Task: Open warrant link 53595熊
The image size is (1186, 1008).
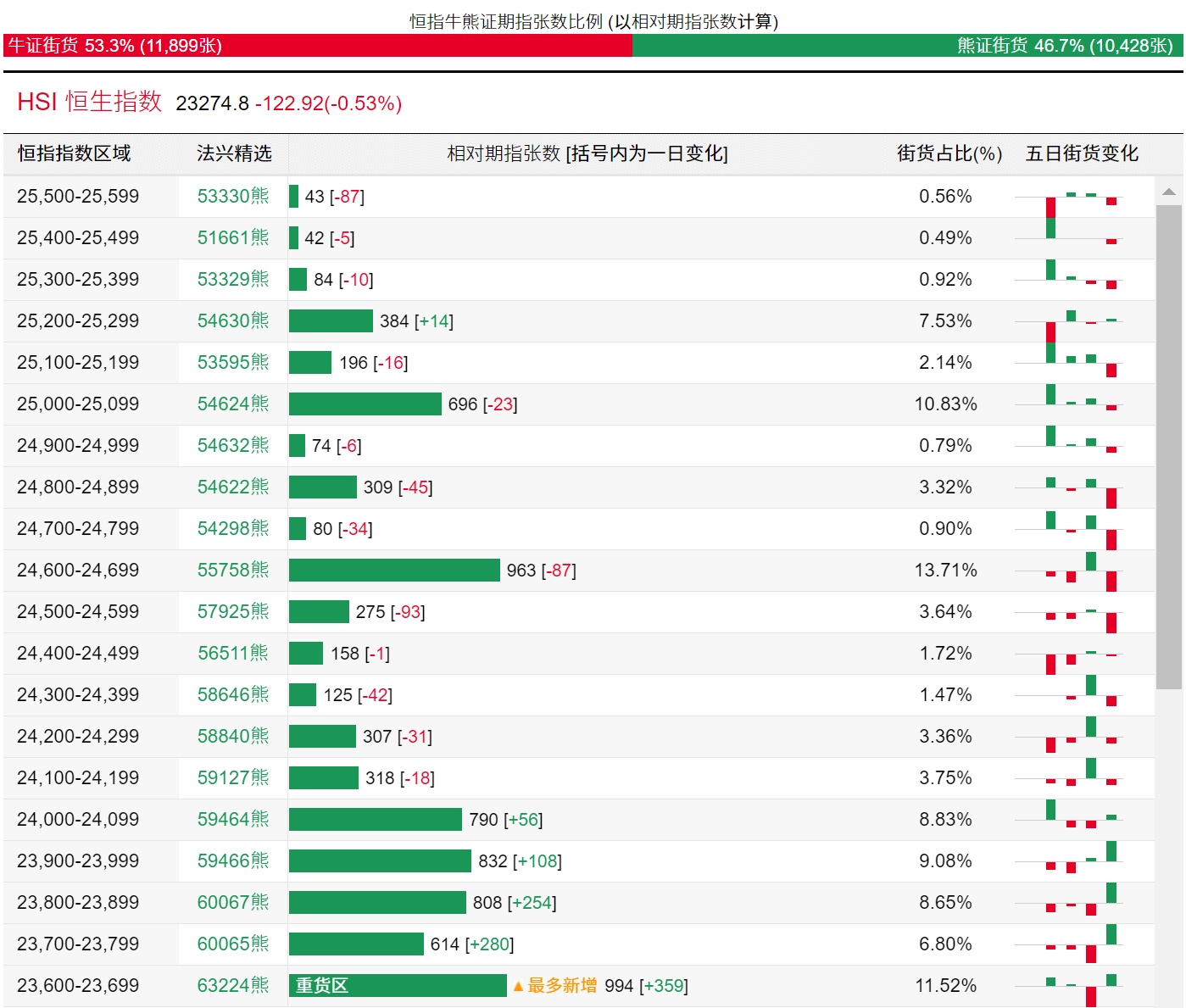Action: pyautogui.click(x=233, y=362)
